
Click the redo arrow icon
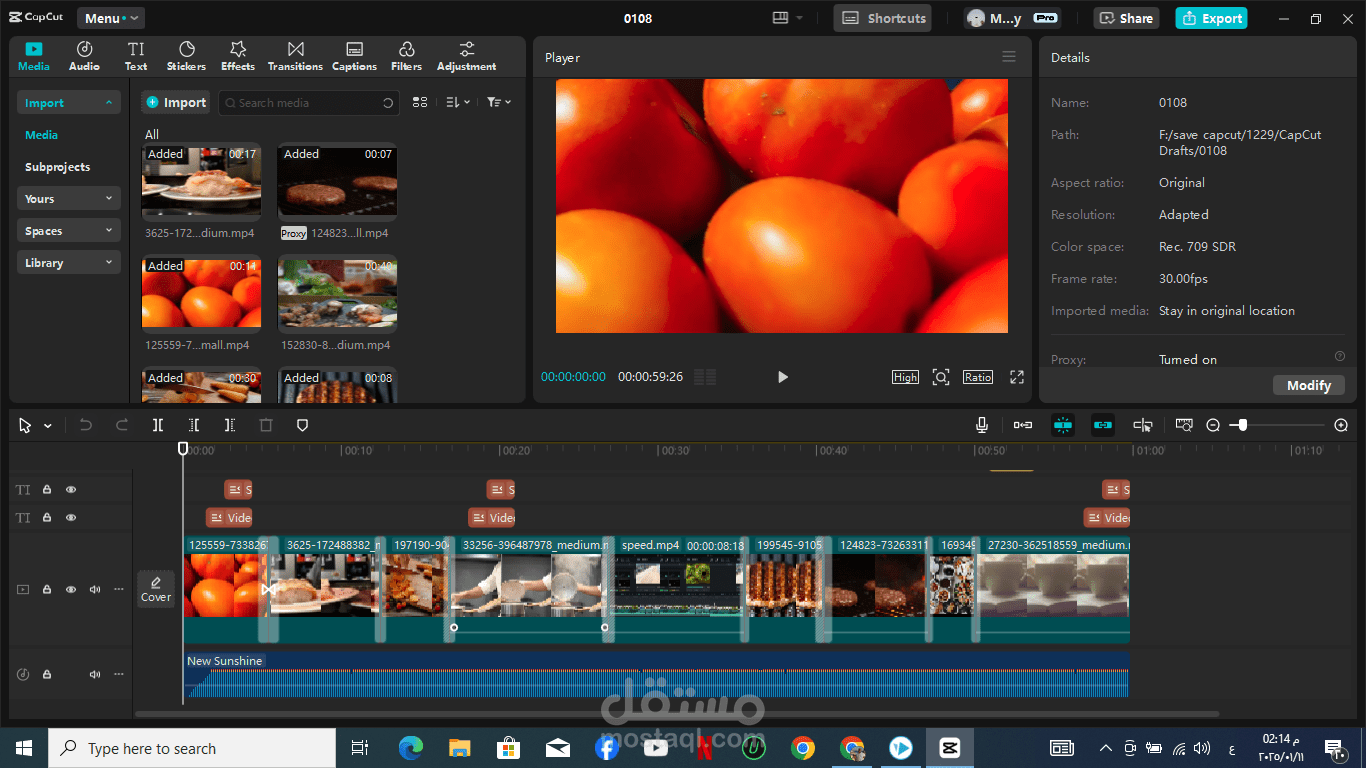122,425
